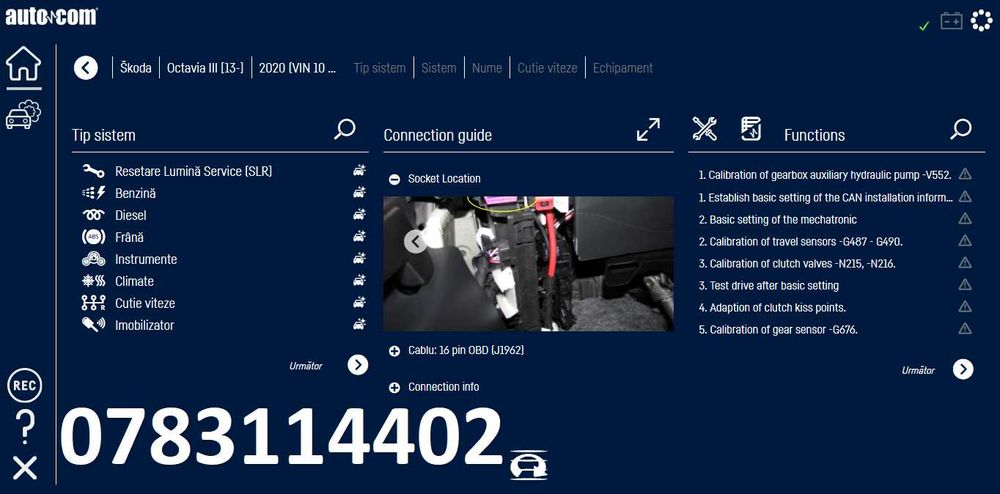Search within Functions panel

960,129
